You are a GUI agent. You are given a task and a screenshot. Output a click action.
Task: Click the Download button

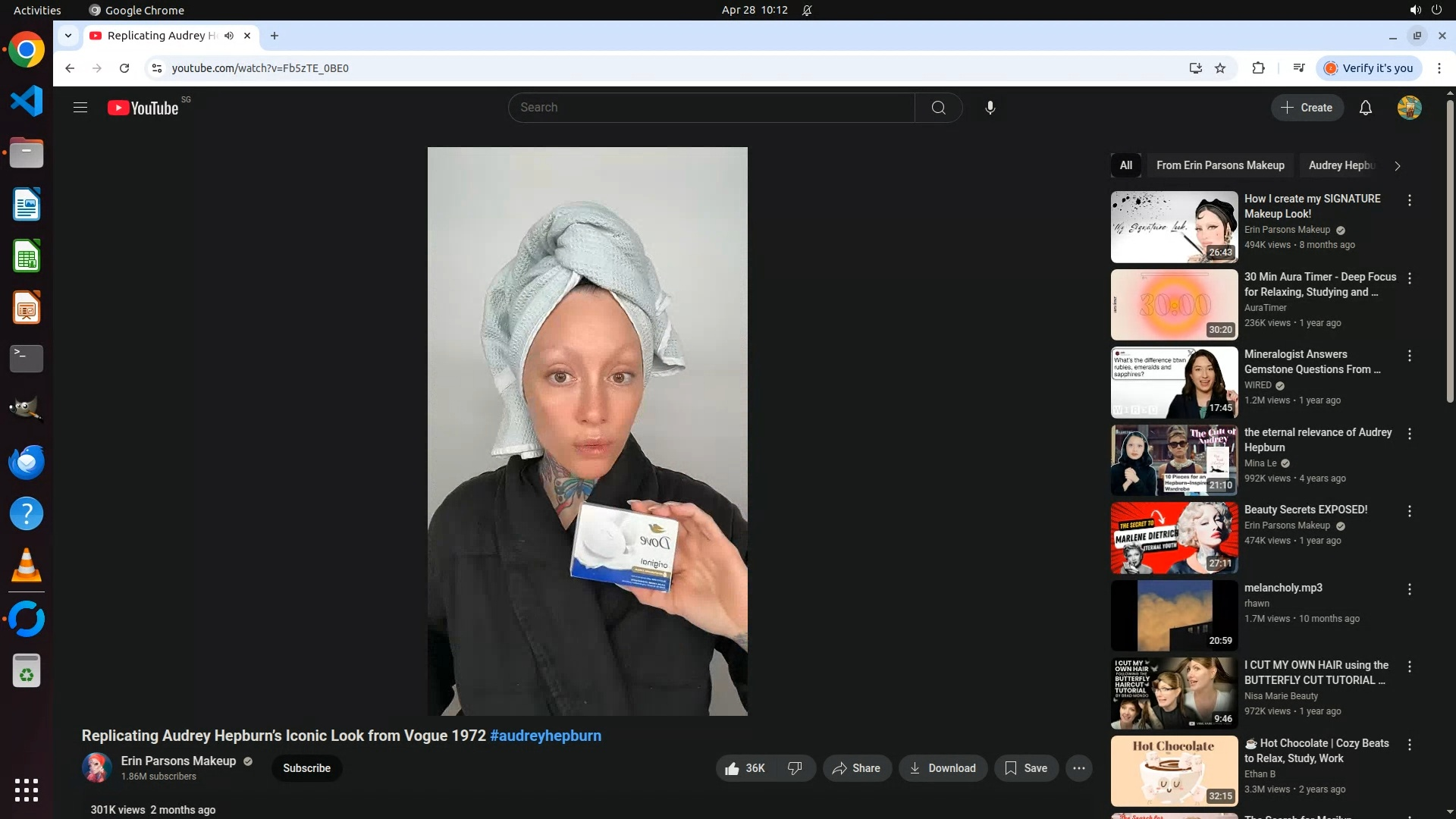[x=943, y=768]
